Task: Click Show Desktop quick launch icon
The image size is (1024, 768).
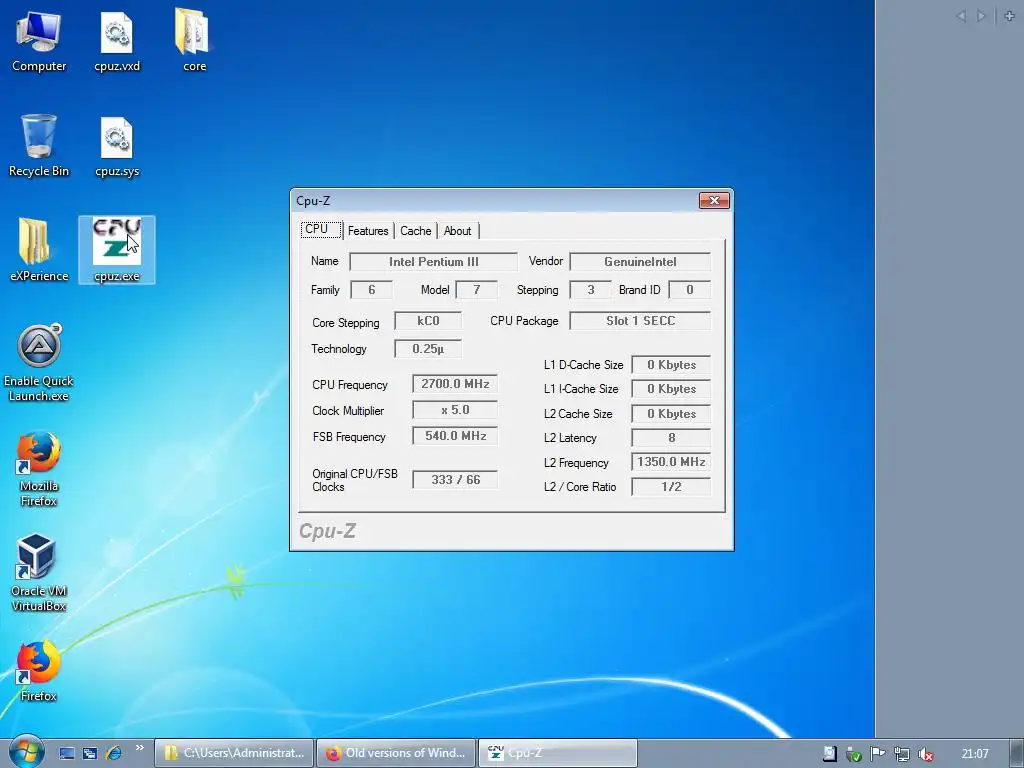Action: pos(67,753)
